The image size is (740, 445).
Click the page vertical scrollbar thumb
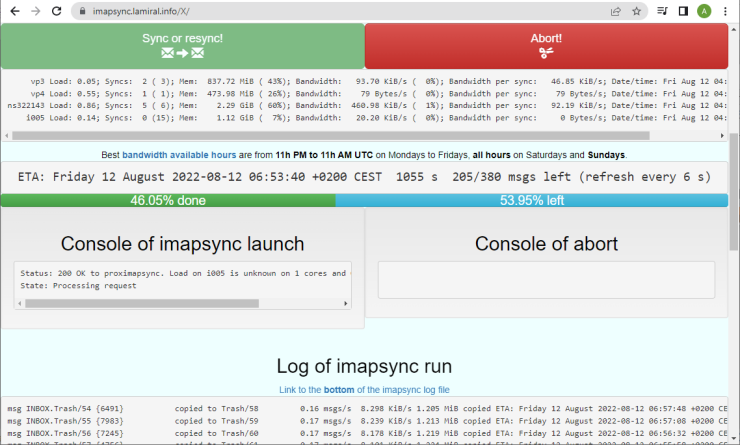click(734, 194)
